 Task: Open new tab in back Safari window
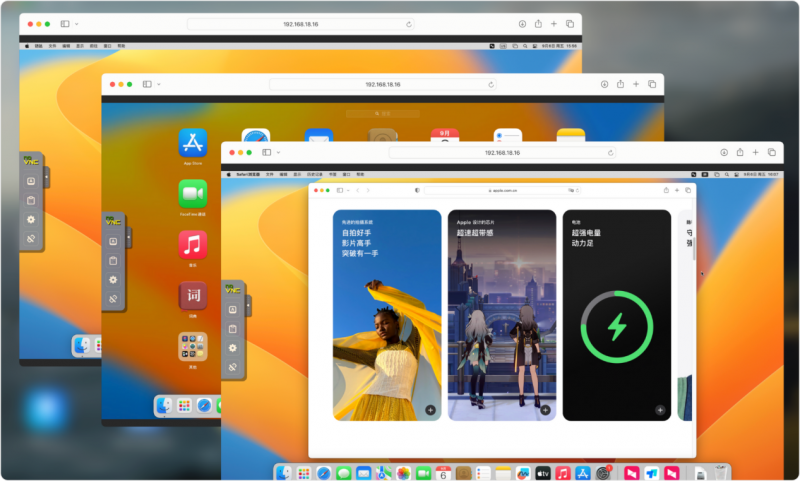point(554,24)
